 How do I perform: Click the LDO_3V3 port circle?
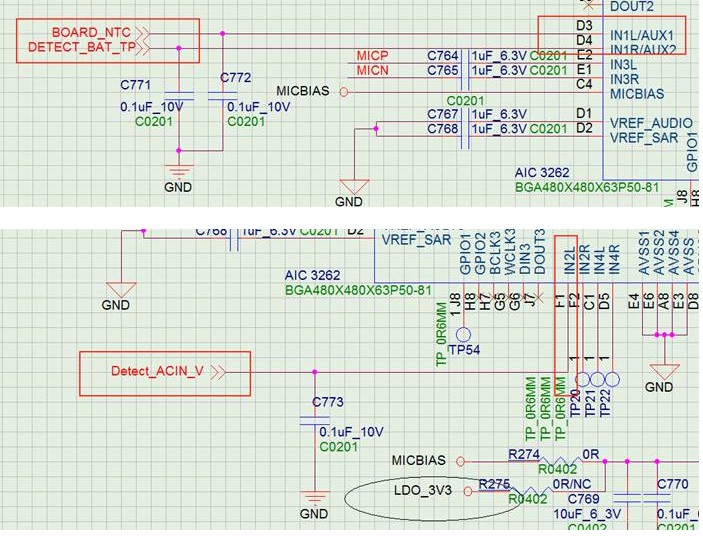[468, 491]
